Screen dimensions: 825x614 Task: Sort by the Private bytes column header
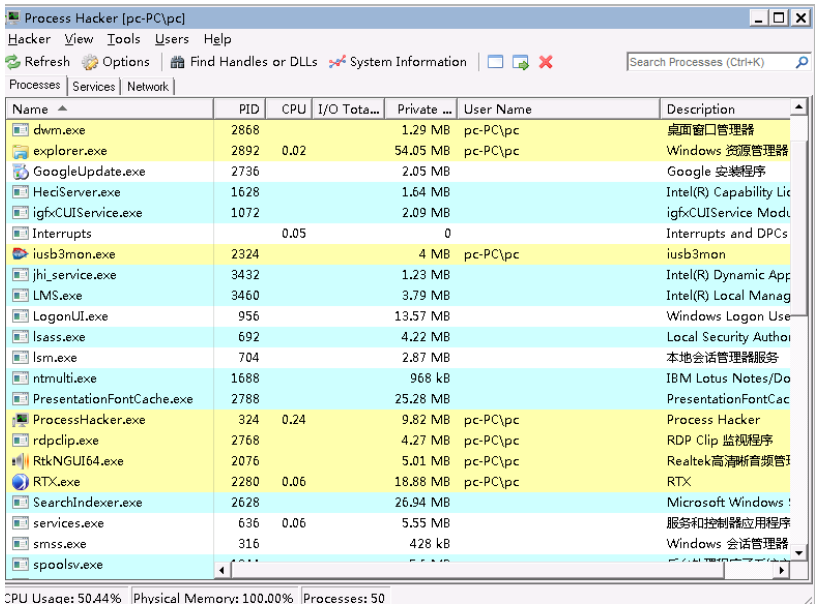[421, 109]
